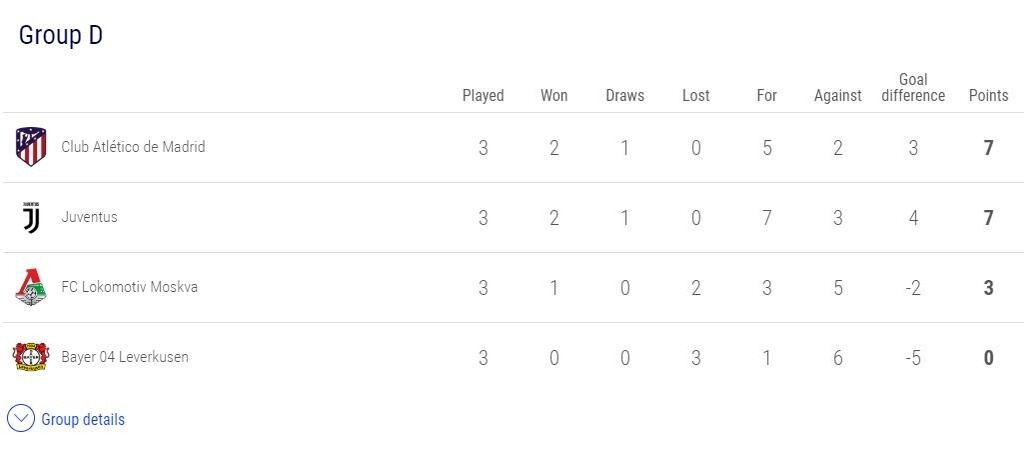Click the Juventus club logo
1024x465 pixels.
click(31, 217)
